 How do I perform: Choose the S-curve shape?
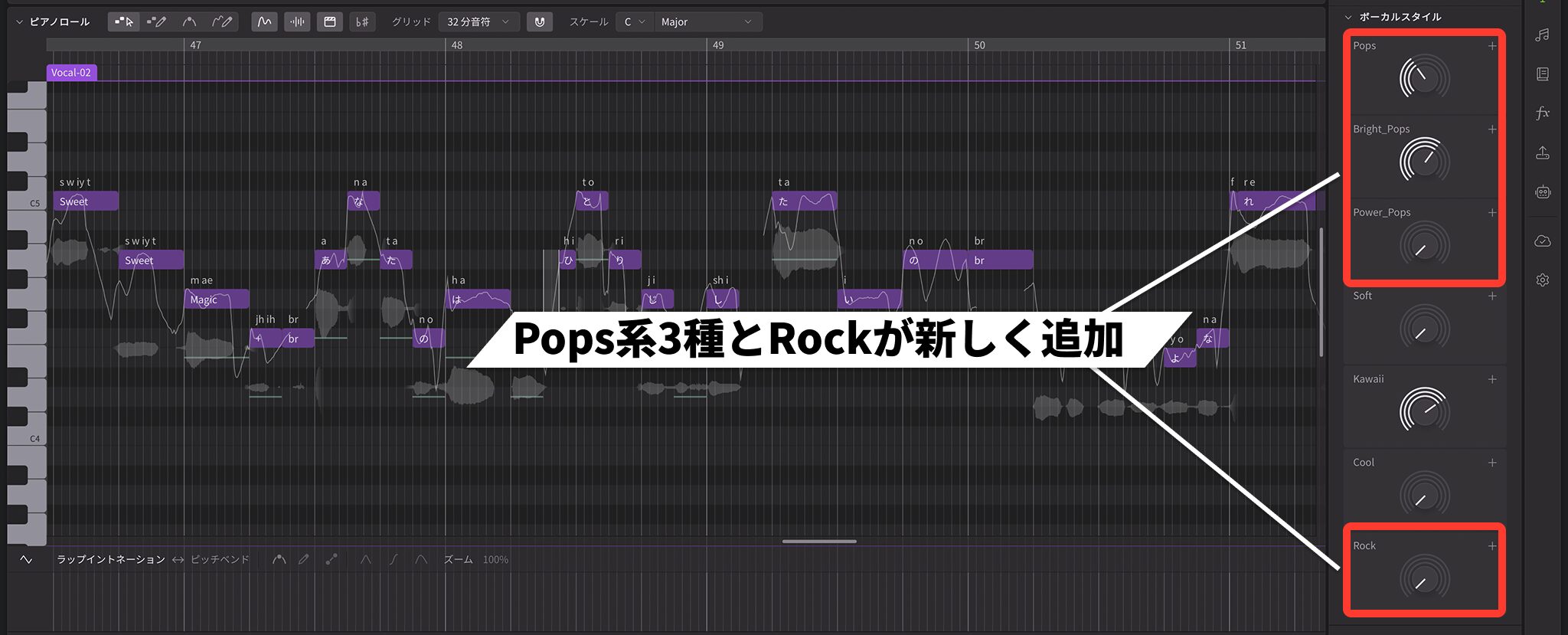(x=394, y=560)
